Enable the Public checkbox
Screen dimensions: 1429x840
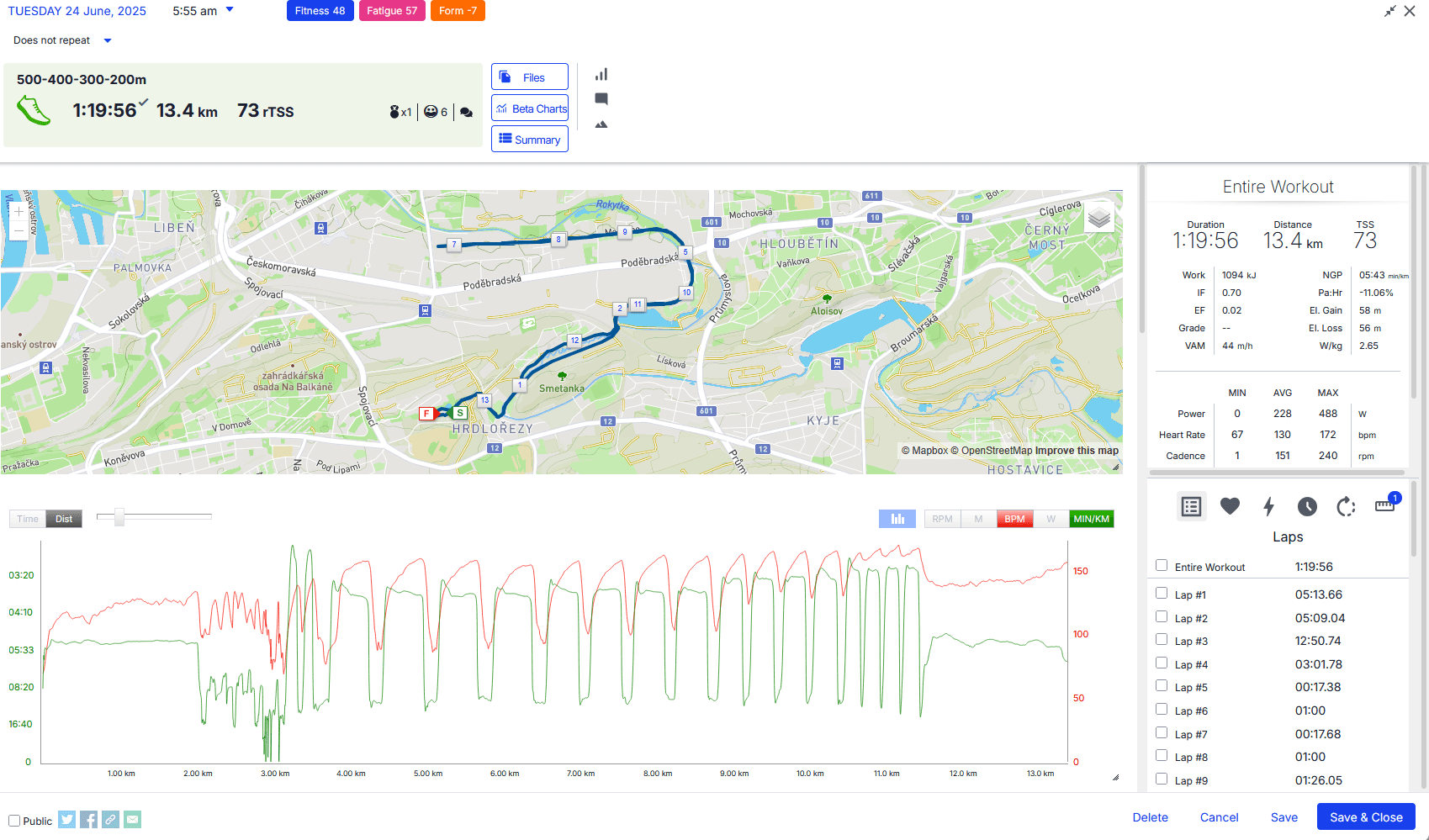pos(14,821)
